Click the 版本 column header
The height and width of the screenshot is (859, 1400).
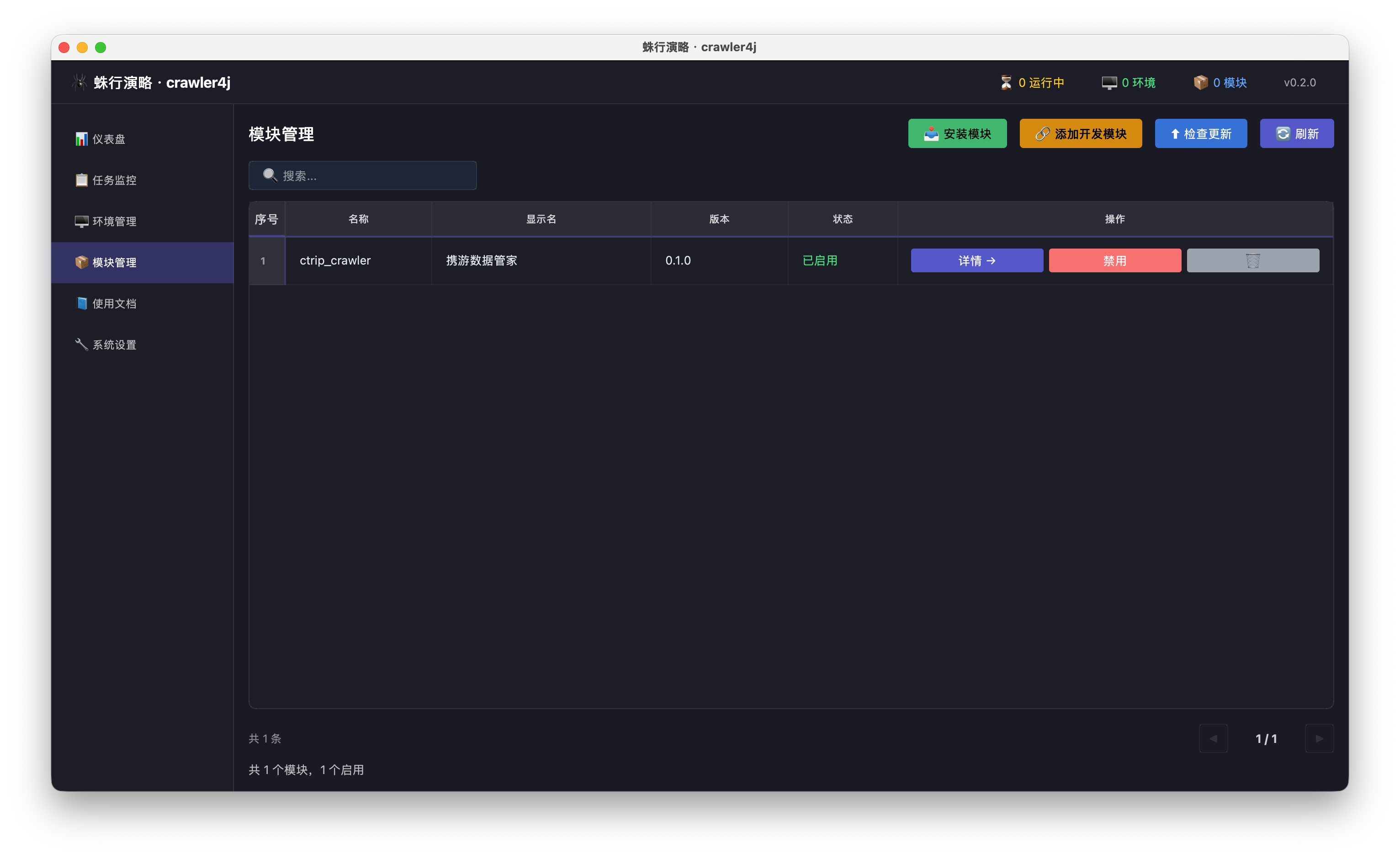tap(719, 219)
